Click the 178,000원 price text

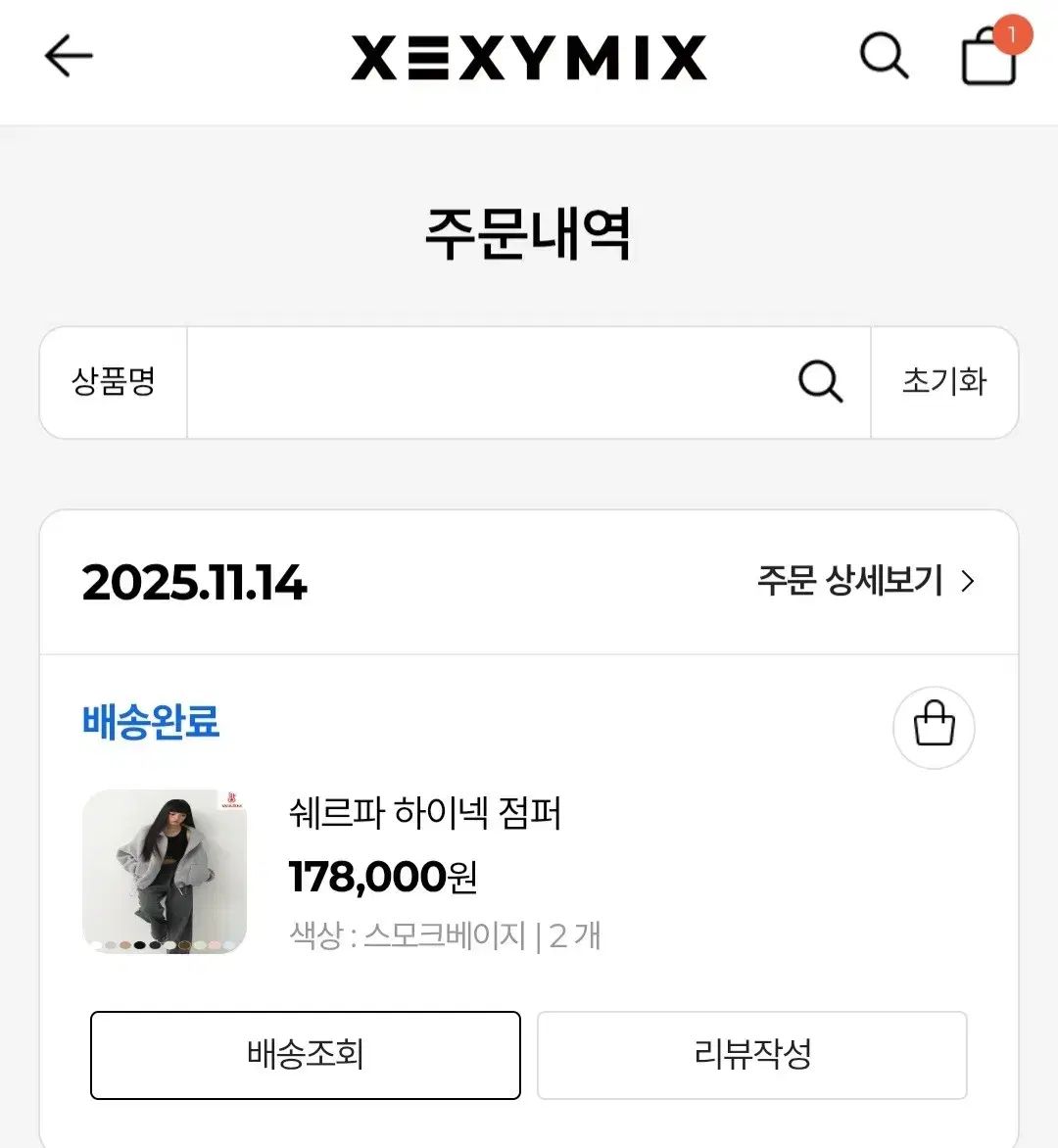click(383, 877)
